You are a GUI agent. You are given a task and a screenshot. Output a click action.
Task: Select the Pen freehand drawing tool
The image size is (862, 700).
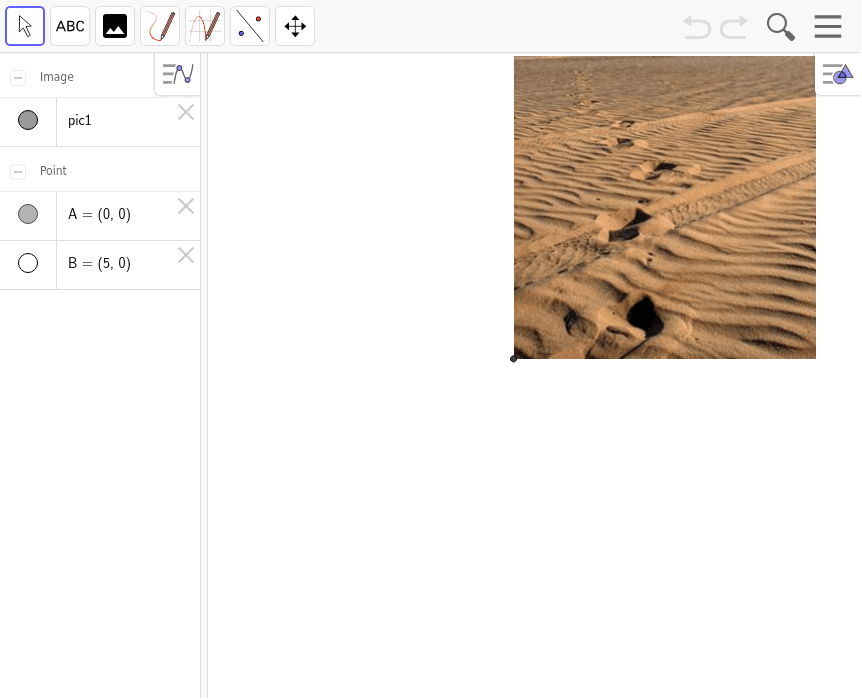click(160, 26)
